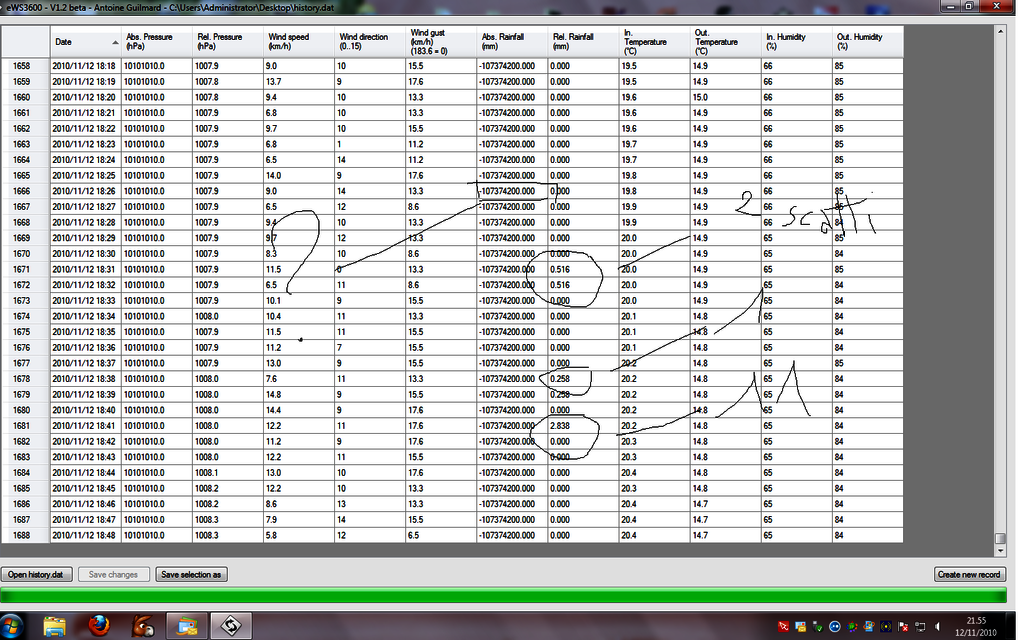Click the Open history.dat button

(x=36, y=575)
